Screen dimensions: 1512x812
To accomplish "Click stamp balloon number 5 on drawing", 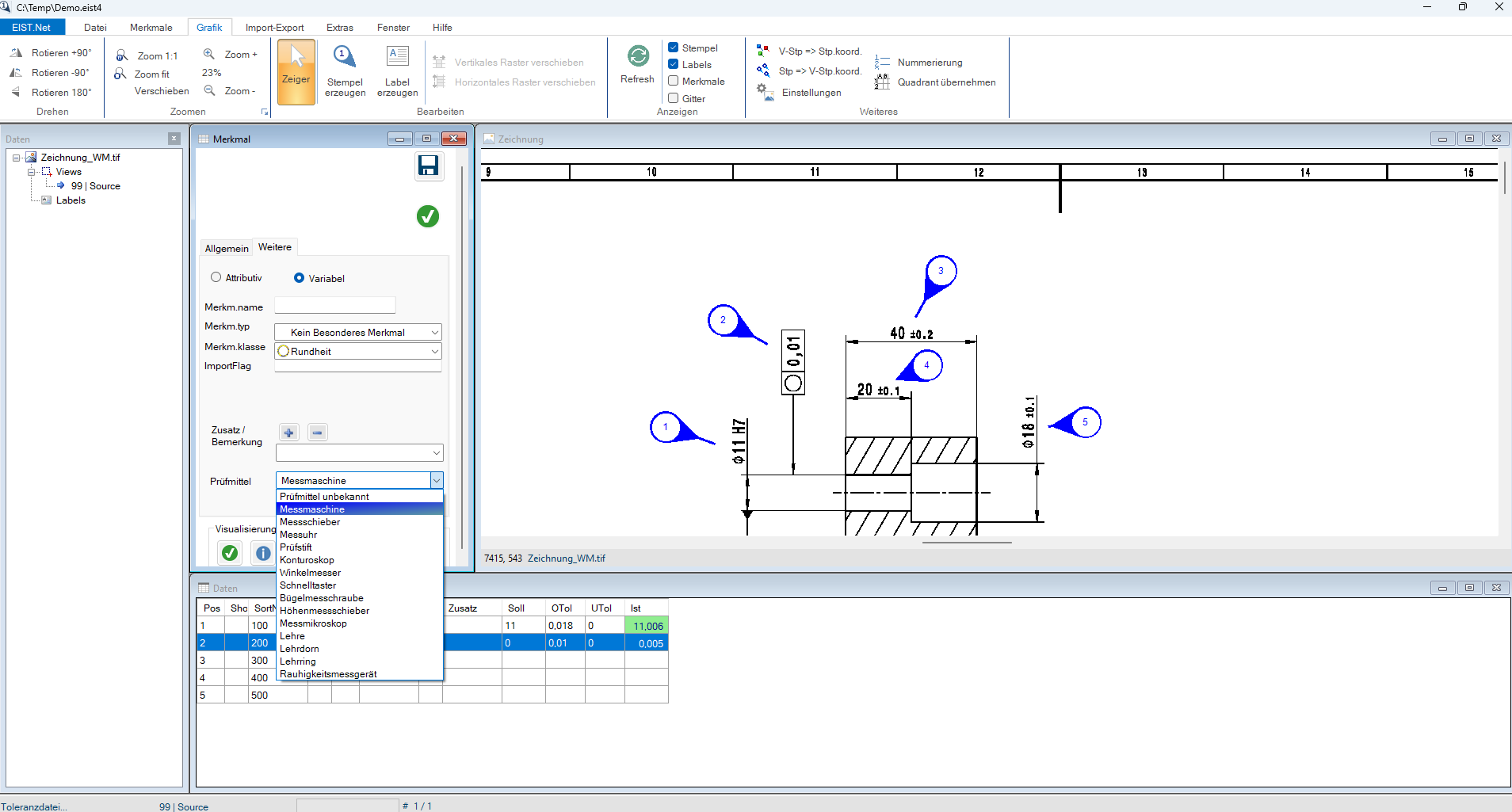I will (1085, 422).
